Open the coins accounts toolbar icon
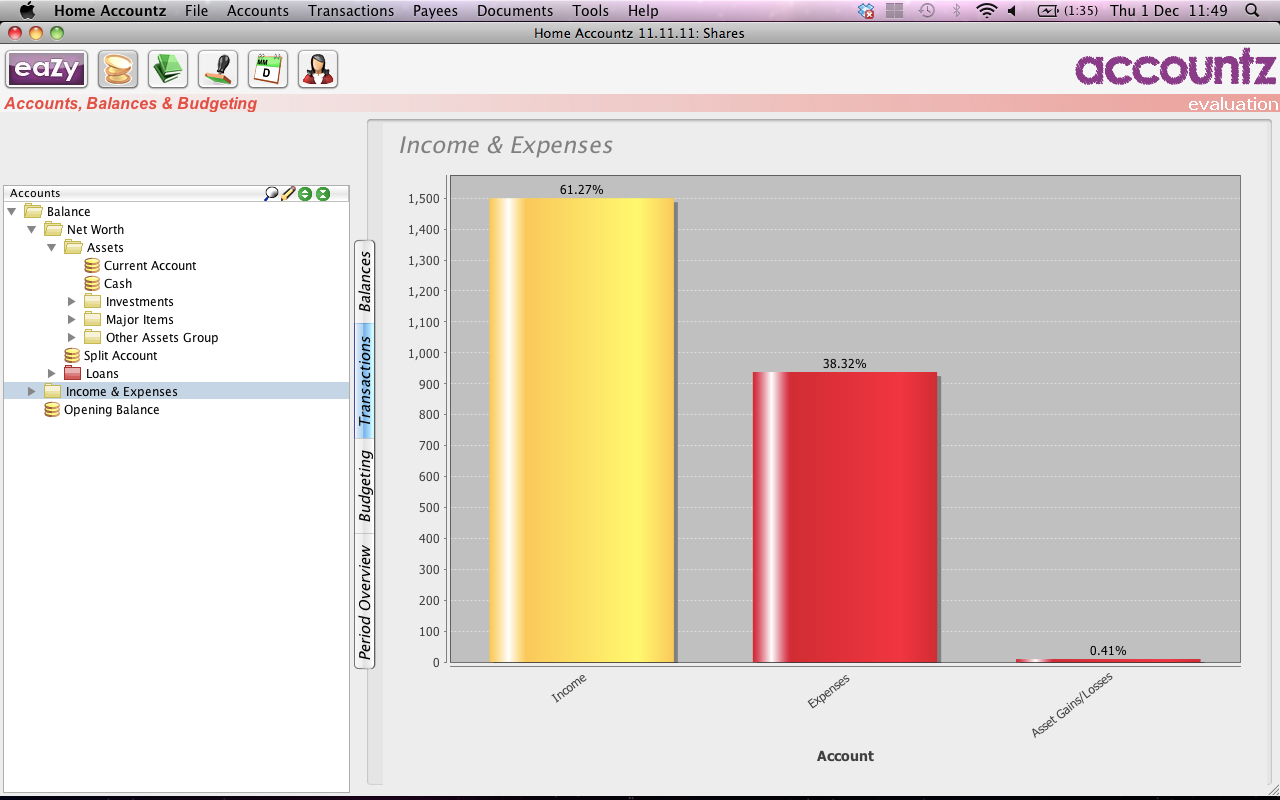The height and width of the screenshot is (800, 1280). (118, 69)
